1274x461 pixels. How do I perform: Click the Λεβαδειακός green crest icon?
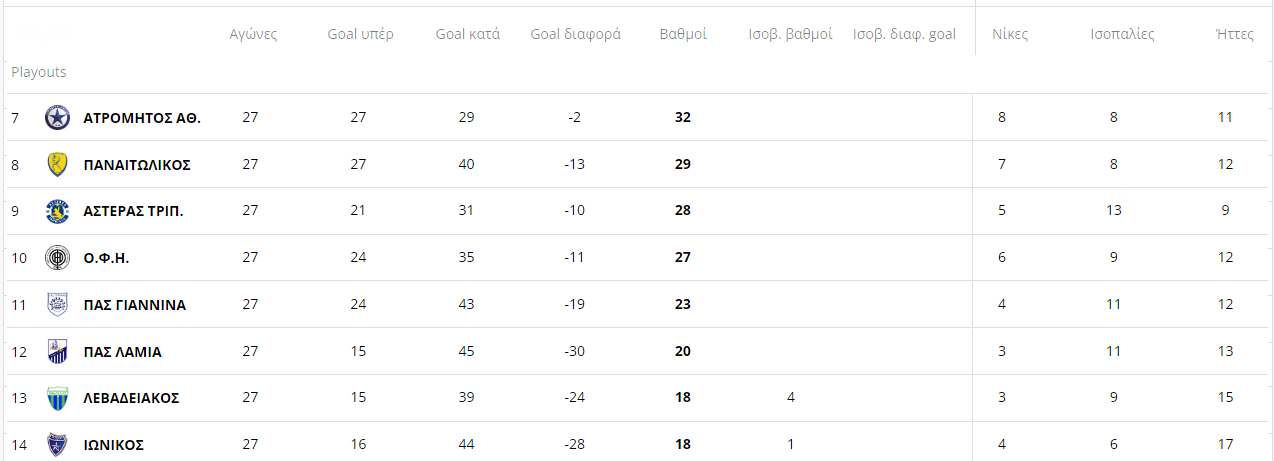click(x=58, y=398)
